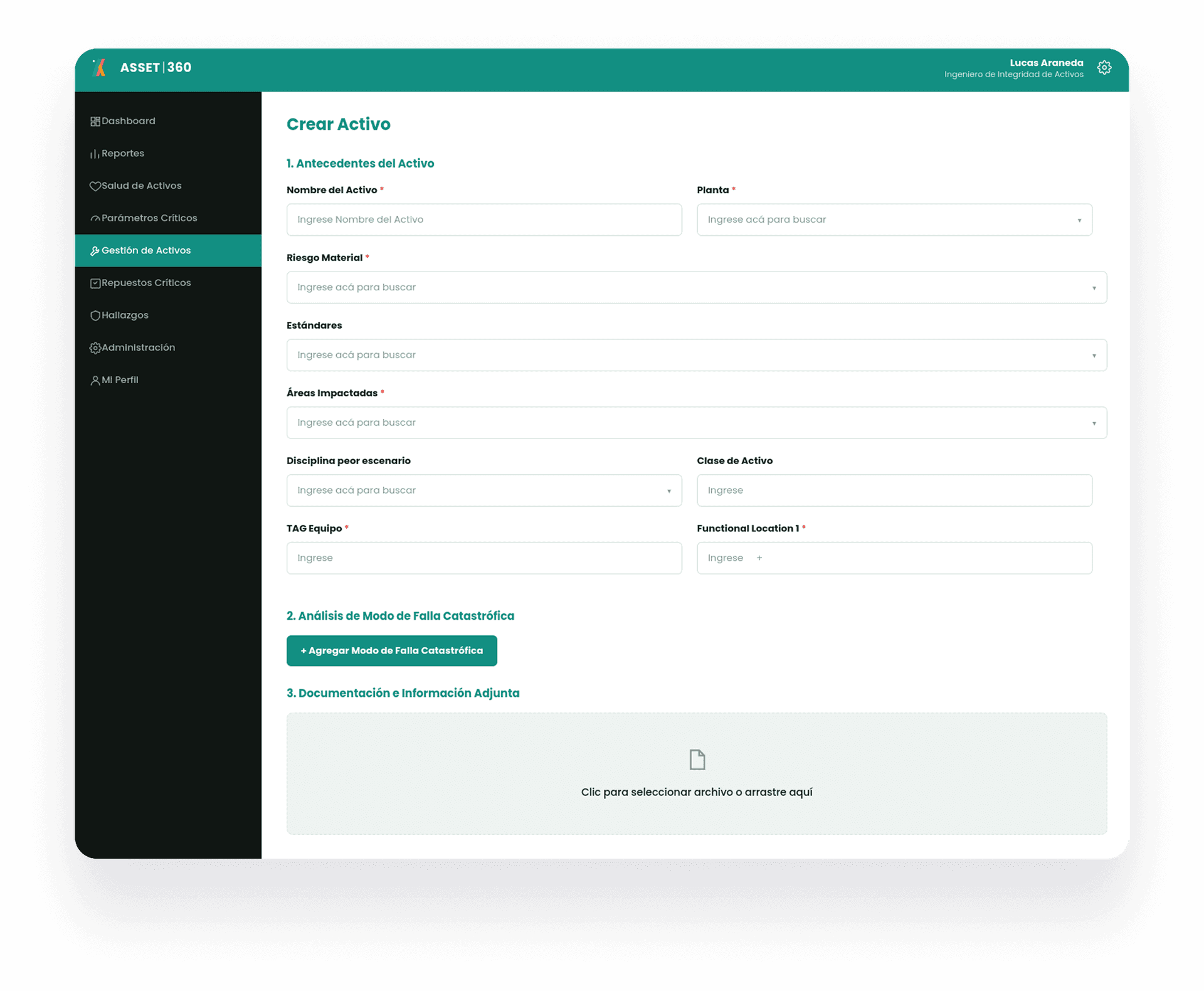Go to Hallazgos menu item

[x=168, y=315]
